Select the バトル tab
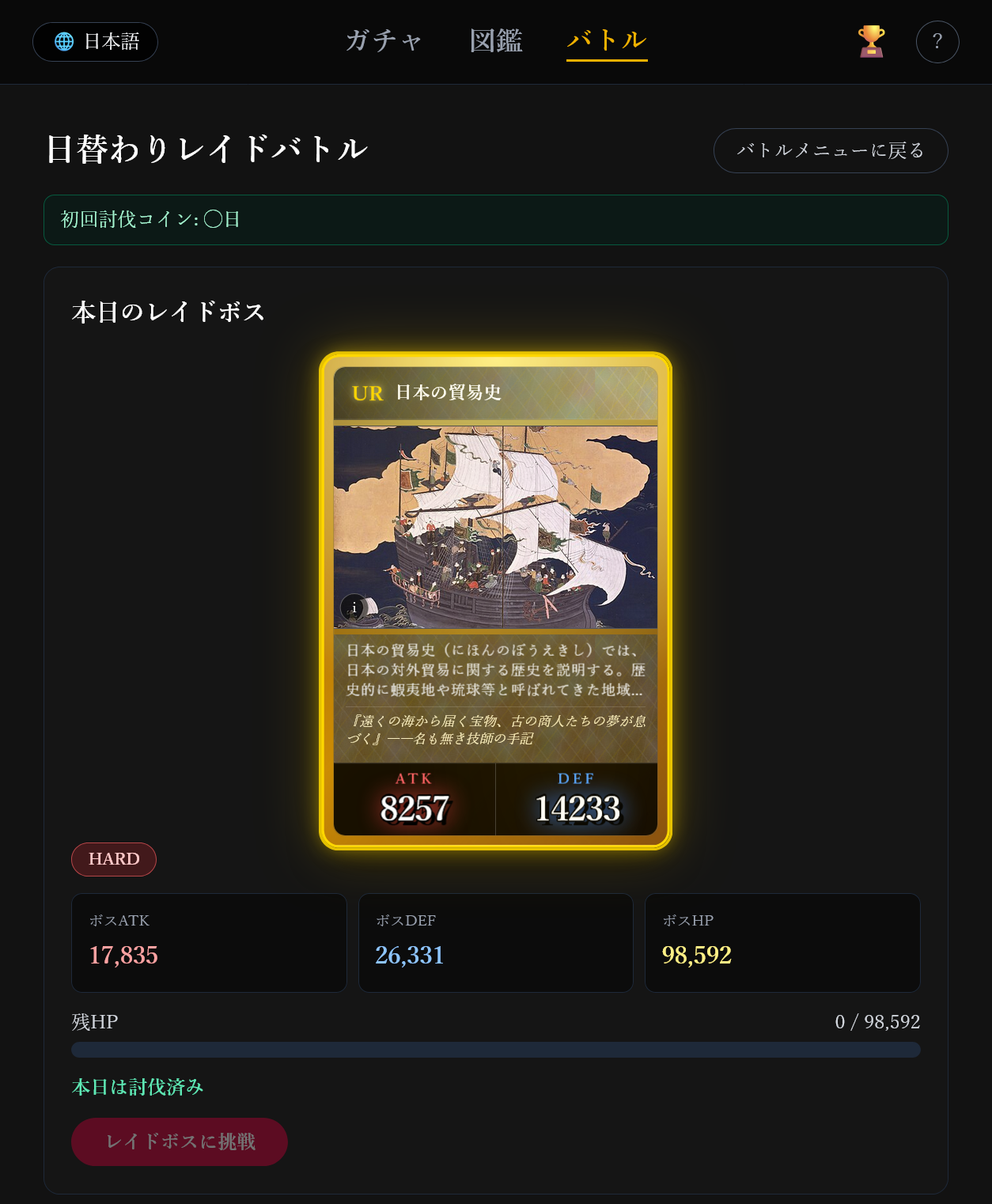 607,41
